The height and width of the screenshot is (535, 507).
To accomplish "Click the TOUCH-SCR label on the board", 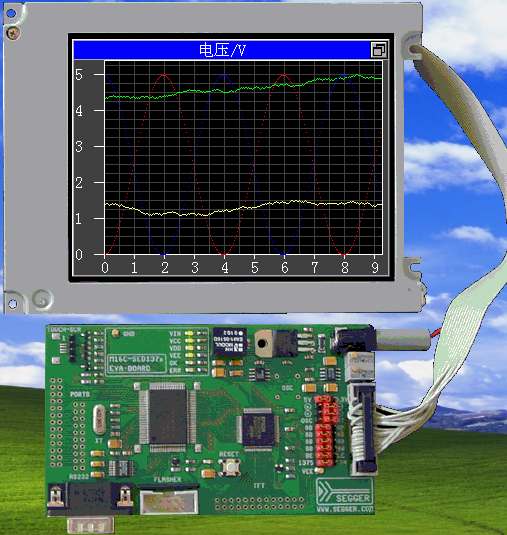I will (64, 330).
